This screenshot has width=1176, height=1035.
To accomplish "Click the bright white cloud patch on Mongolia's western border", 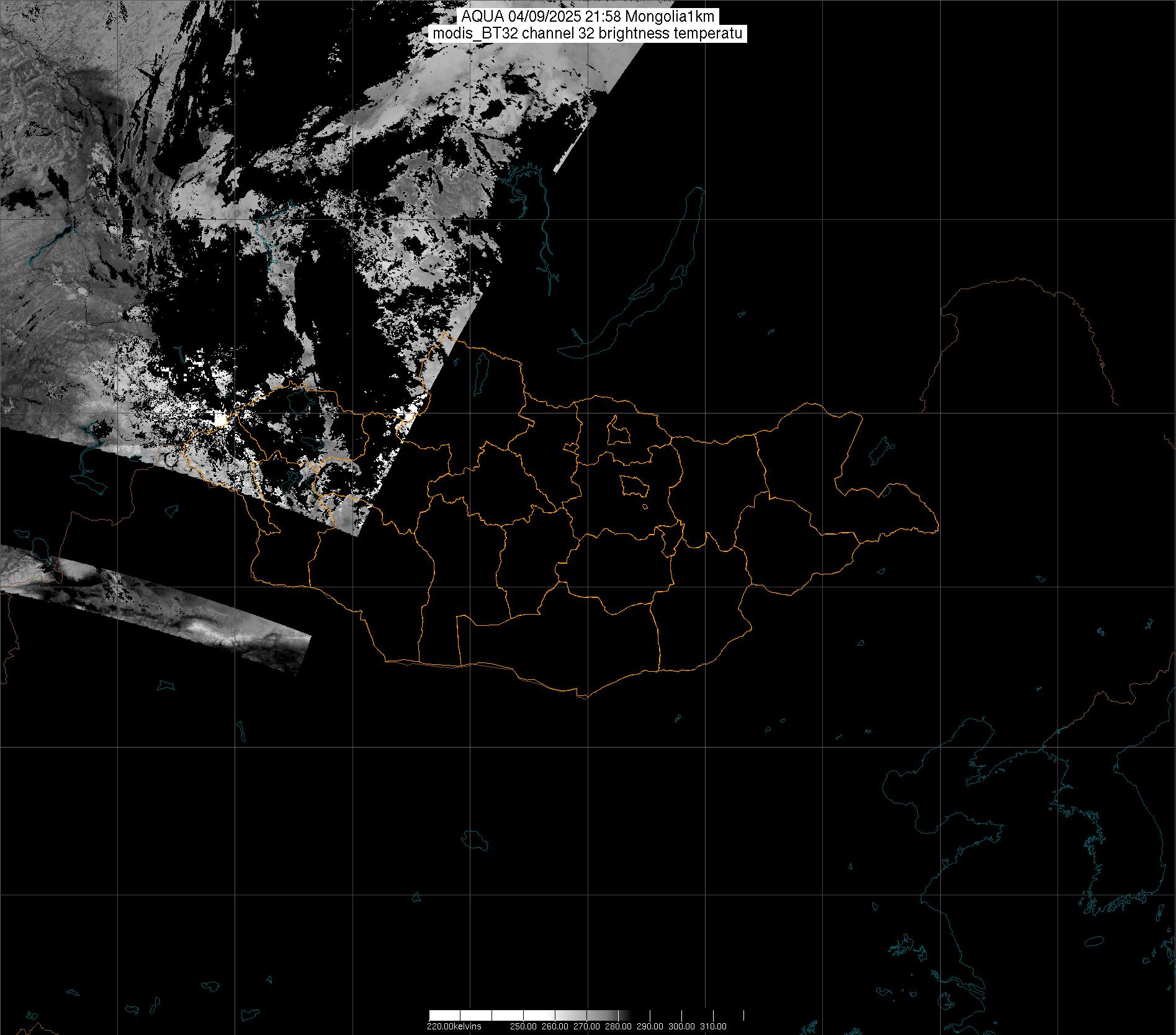I will (220, 420).
